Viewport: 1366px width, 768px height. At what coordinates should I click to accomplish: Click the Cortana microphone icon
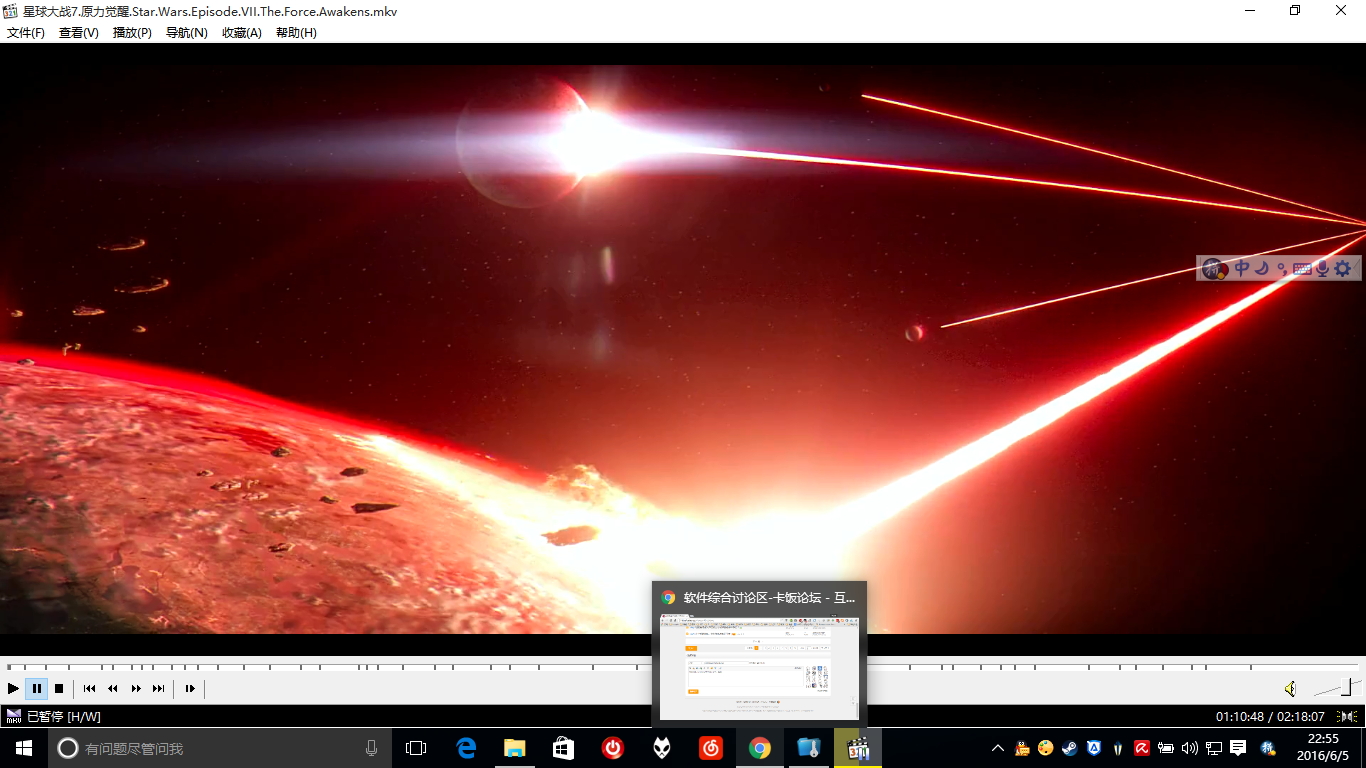372,748
